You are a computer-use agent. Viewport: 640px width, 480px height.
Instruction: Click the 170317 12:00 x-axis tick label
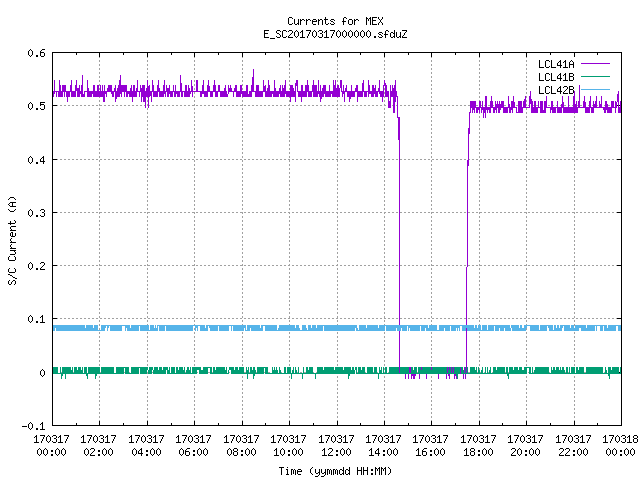(x=336, y=445)
